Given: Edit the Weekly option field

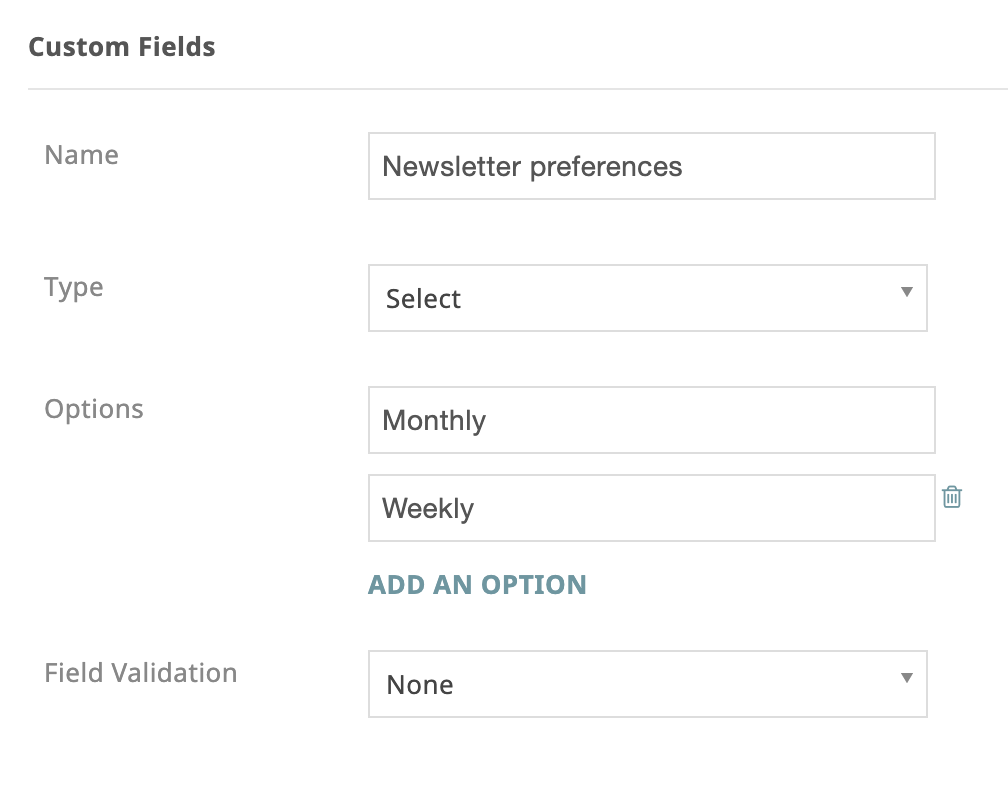Looking at the screenshot, I should click(651, 508).
